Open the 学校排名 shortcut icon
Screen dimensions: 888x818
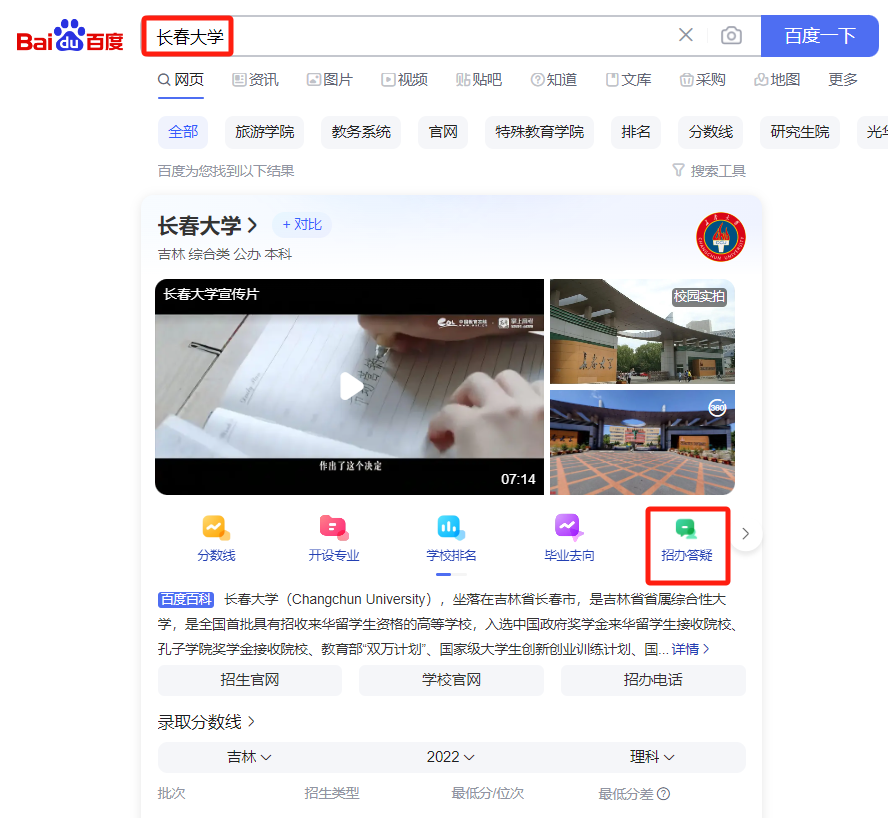[x=451, y=539]
